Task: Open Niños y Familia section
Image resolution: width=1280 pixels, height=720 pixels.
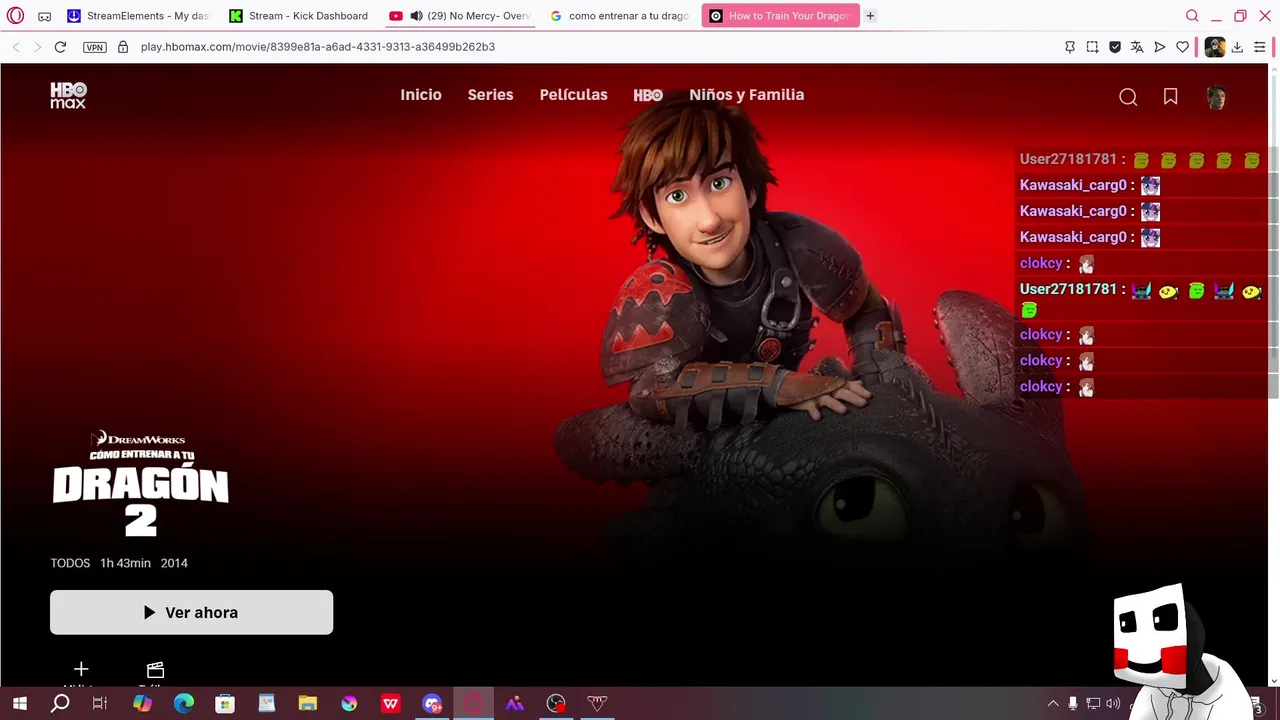Action: click(x=746, y=95)
